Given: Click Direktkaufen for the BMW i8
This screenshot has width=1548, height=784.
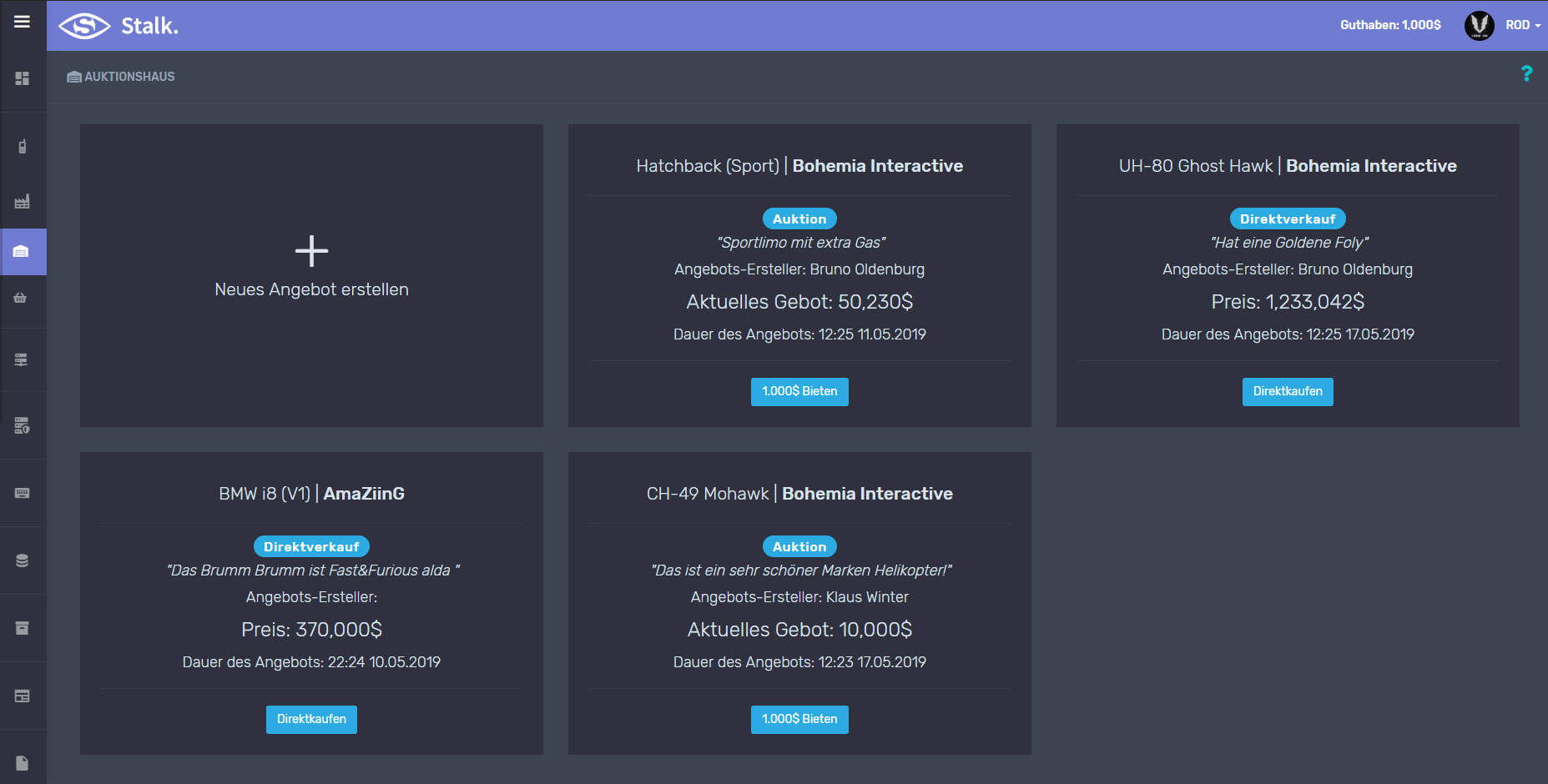Looking at the screenshot, I should 311,719.
